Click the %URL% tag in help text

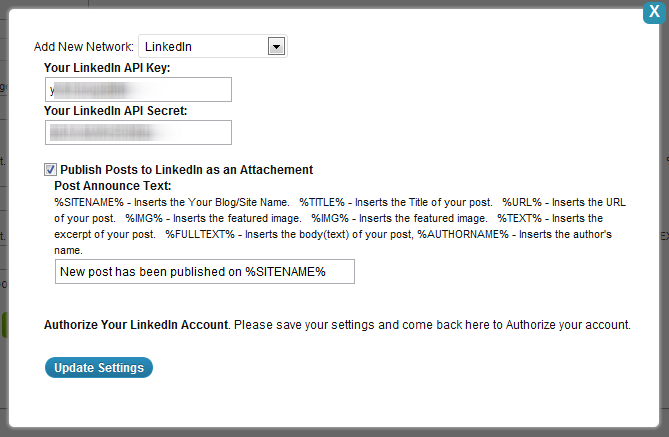coord(522,202)
